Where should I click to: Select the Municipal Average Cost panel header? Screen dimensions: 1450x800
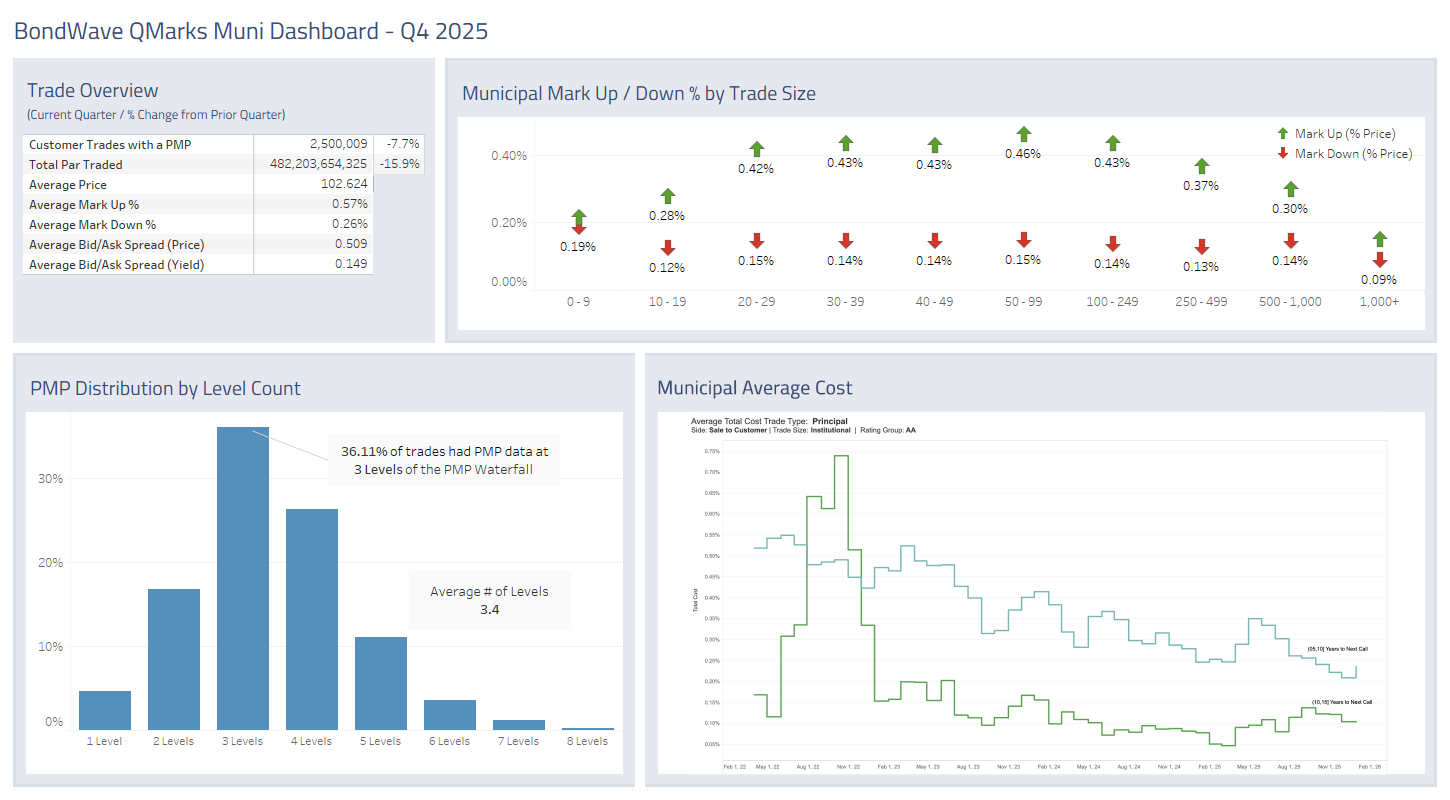pyautogui.click(x=755, y=387)
